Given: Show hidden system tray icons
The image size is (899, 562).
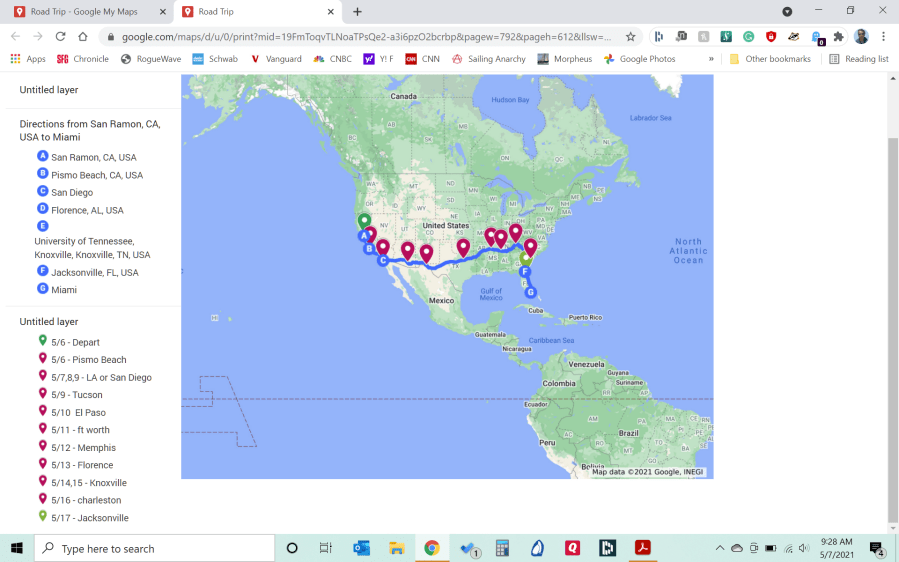Looking at the screenshot, I should point(719,548).
